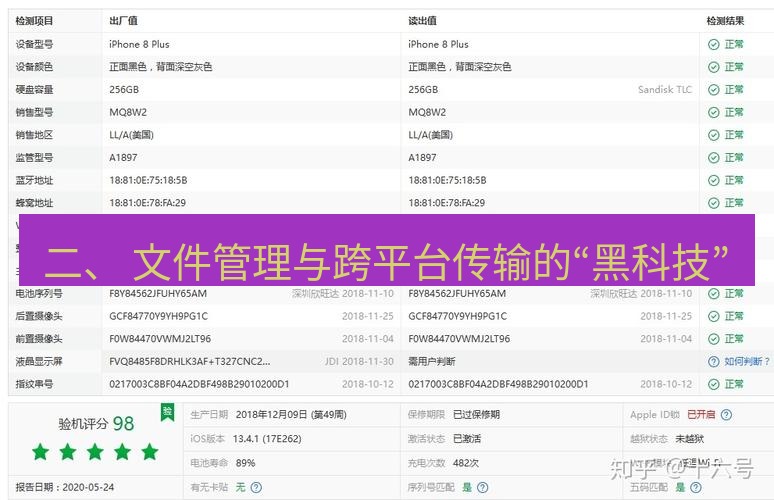This screenshot has height=500, width=774.
Task: Click factory Bluetooth address 18:81:0E:75:18:5B
Action: pyautogui.click(x=148, y=181)
